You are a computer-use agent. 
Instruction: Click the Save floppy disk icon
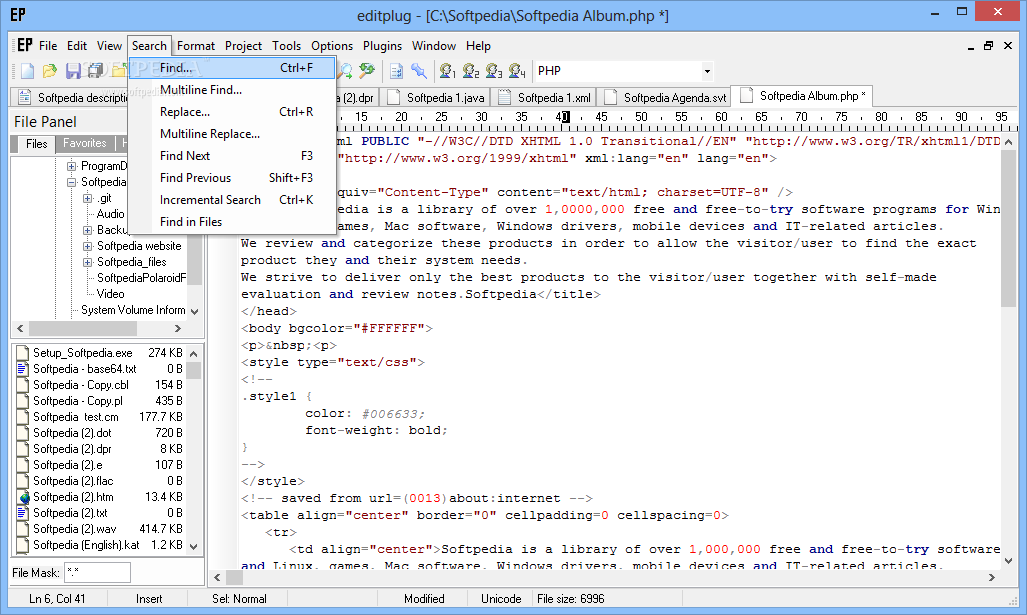(x=73, y=71)
